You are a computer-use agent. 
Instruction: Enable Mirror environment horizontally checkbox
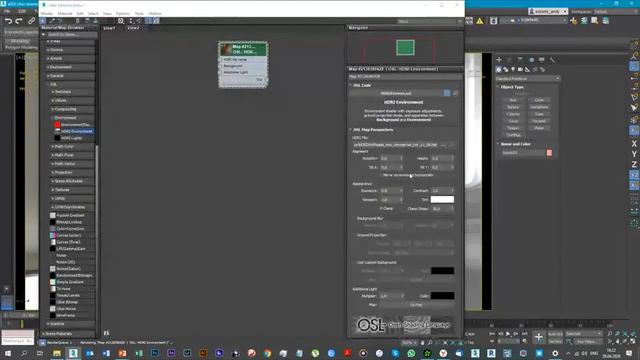380,175
